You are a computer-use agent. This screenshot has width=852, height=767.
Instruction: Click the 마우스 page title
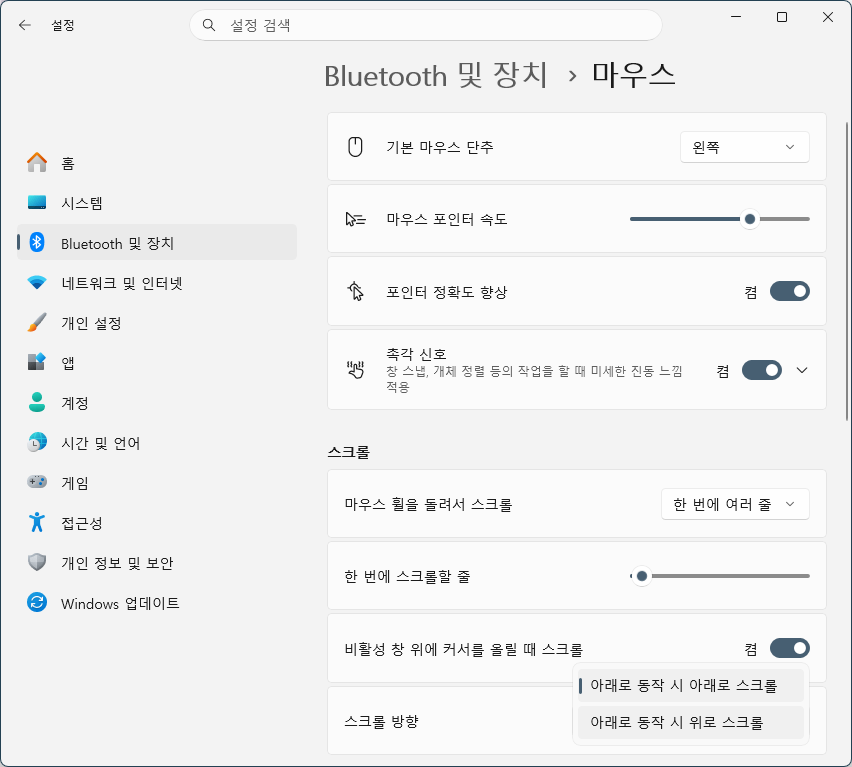point(633,75)
